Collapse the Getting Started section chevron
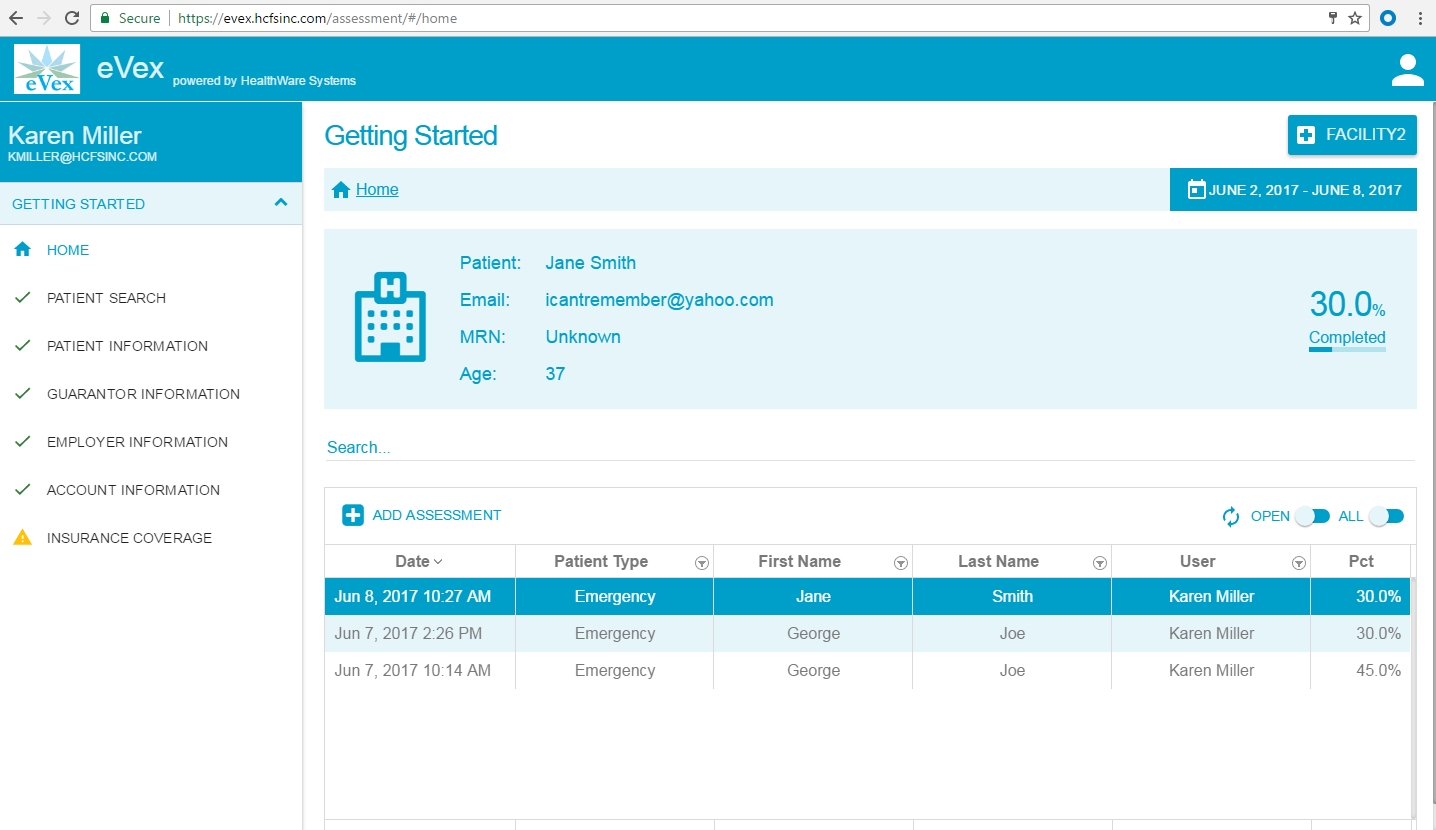 pyautogui.click(x=281, y=203)
